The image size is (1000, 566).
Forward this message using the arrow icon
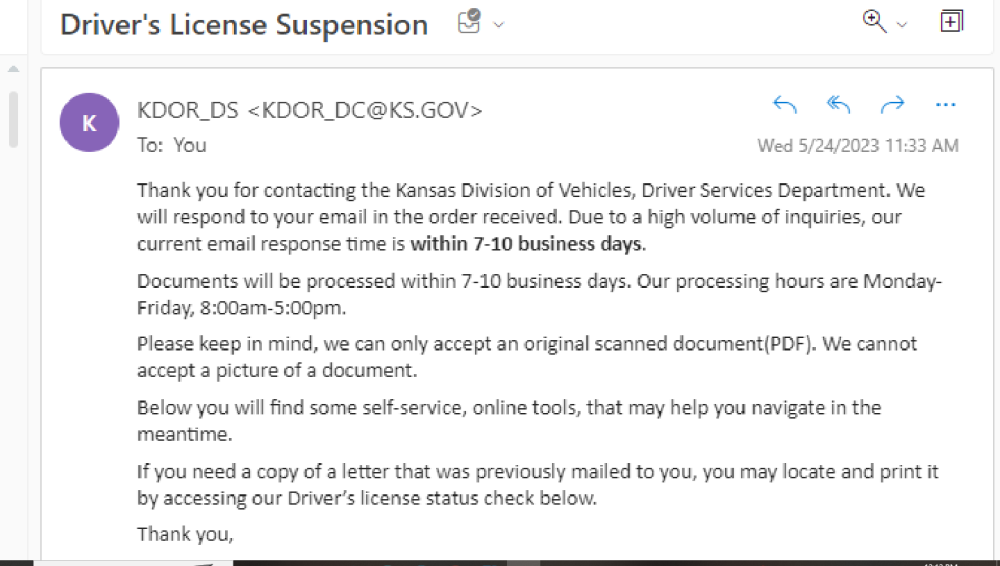(892, 104)
